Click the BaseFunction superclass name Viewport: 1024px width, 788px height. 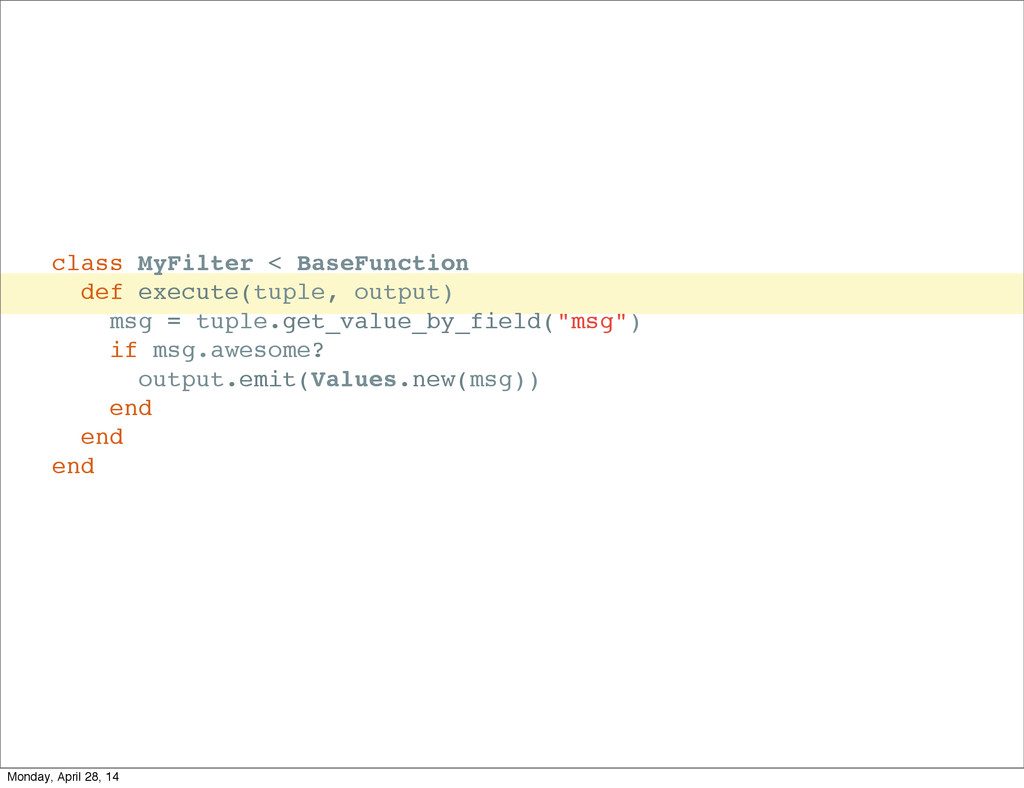(382, 263)
